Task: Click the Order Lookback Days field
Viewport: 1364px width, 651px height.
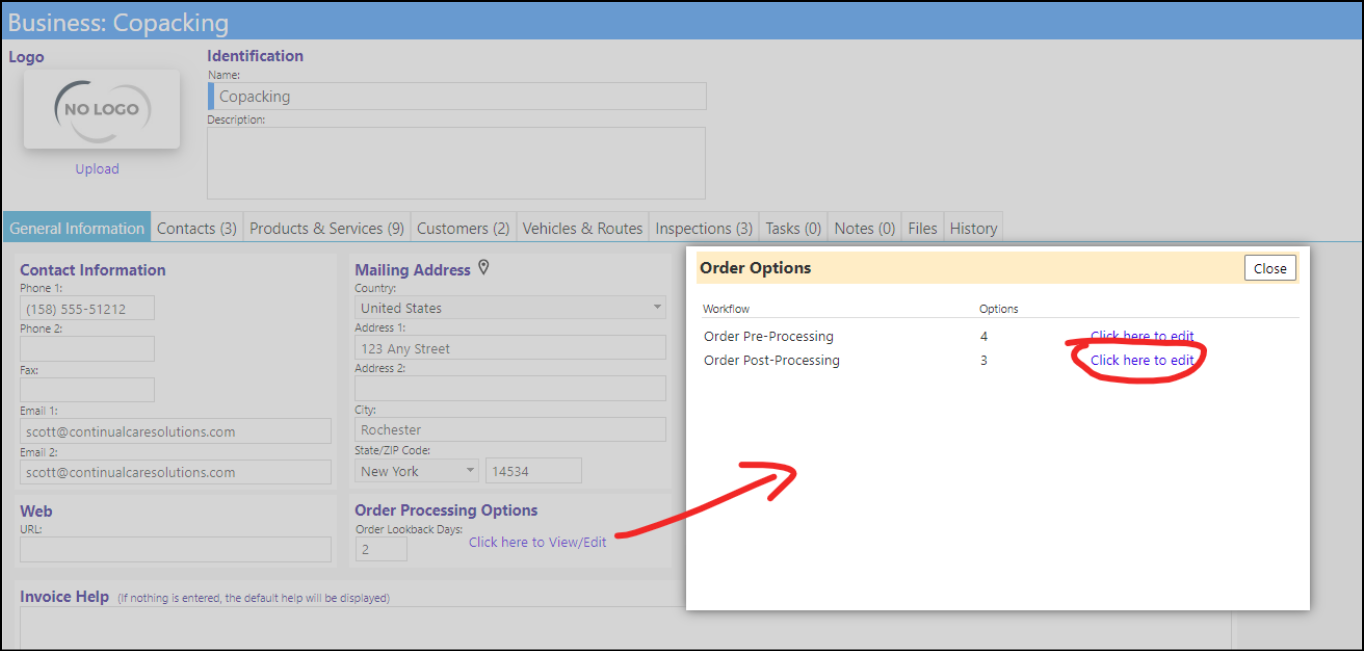Action: (381, 549)
